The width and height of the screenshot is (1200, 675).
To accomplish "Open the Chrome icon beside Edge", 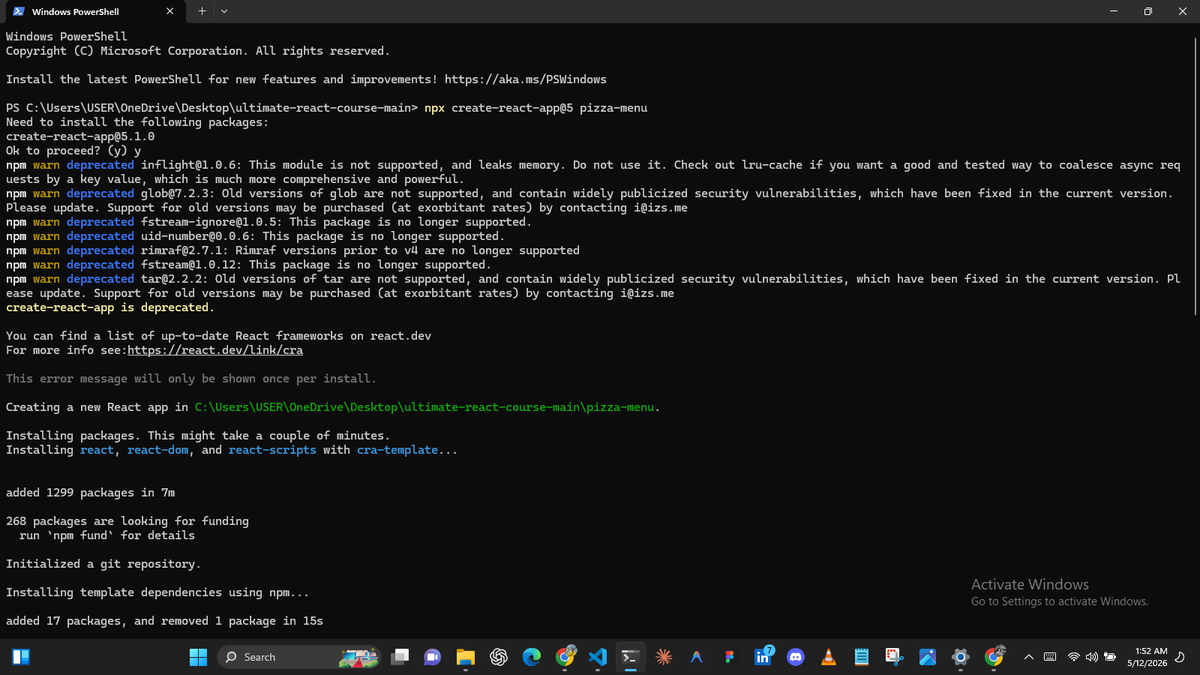I will point(565,657).
